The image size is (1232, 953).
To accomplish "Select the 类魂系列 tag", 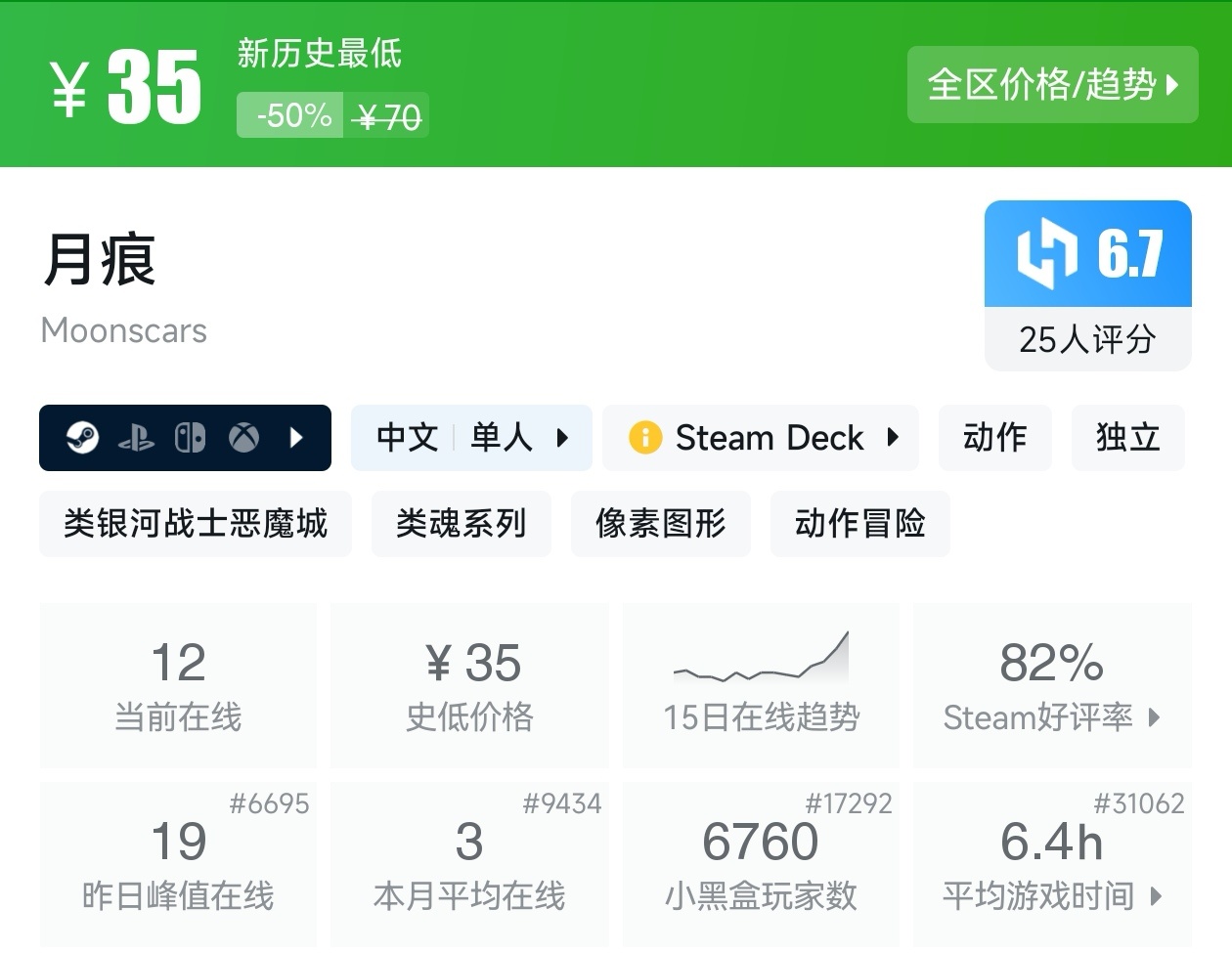I will [x=461, y=524].
